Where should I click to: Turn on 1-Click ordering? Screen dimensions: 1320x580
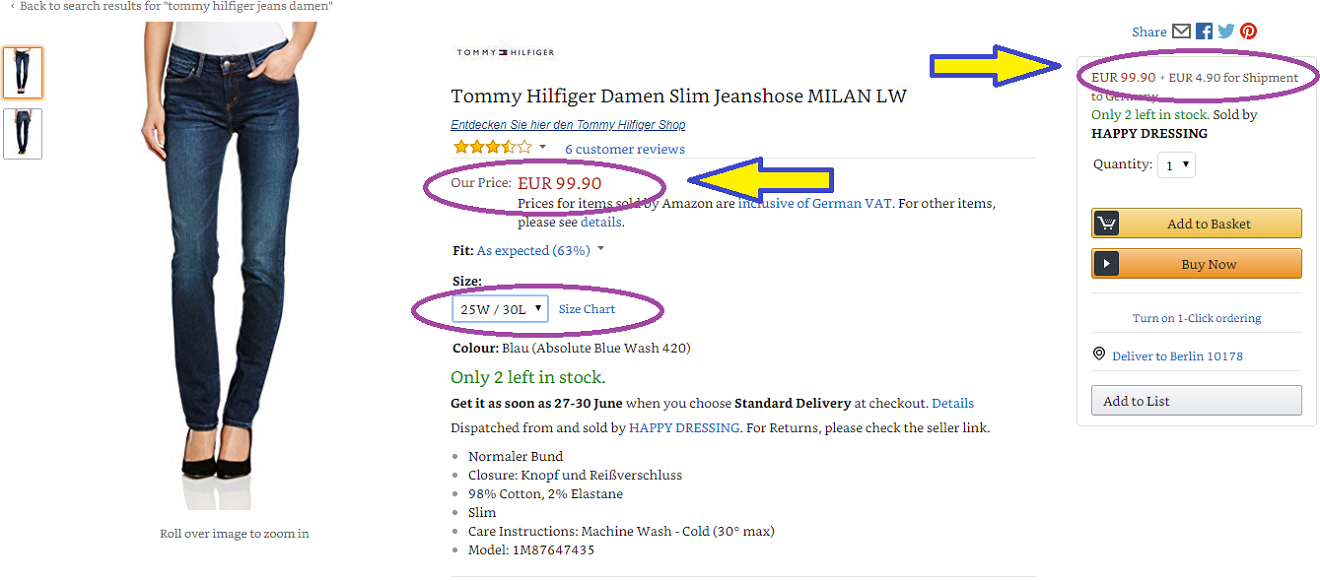pyautogui.click(x=1196, y=318)
